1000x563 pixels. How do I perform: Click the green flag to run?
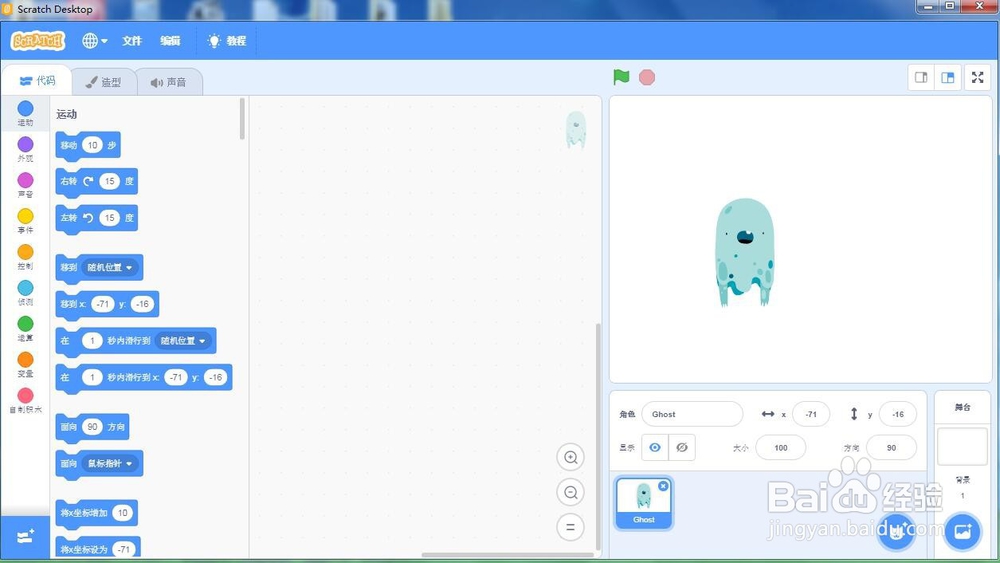point(621,77)
